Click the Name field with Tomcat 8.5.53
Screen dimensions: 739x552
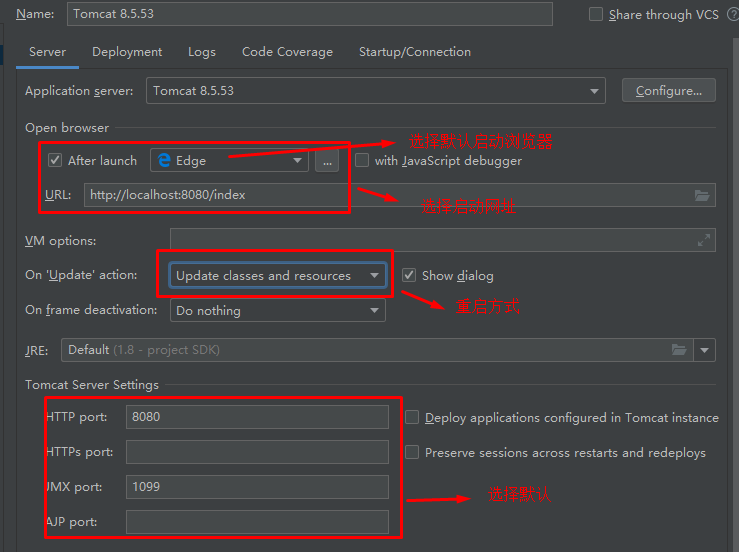tap(310, 14)
